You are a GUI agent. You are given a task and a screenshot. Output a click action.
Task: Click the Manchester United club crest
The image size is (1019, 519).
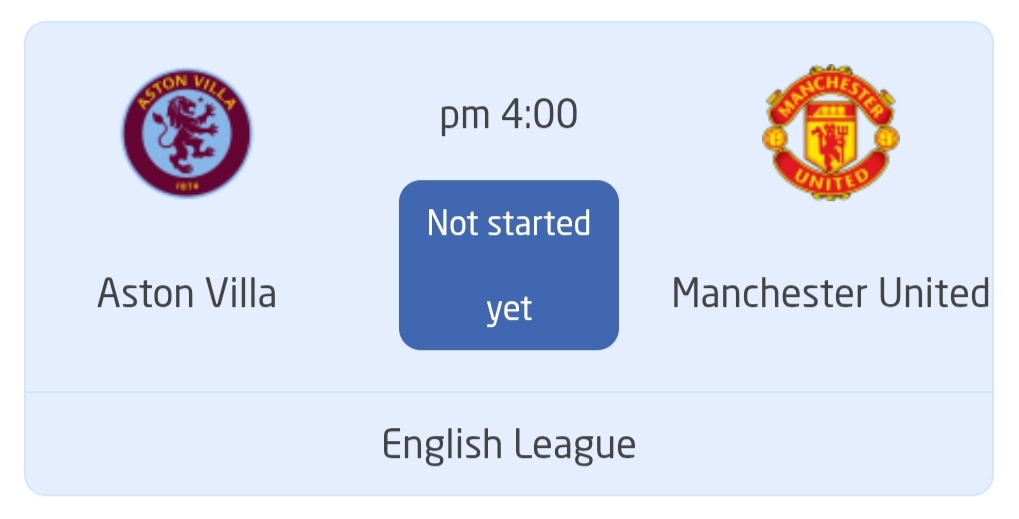pos(831,133)
